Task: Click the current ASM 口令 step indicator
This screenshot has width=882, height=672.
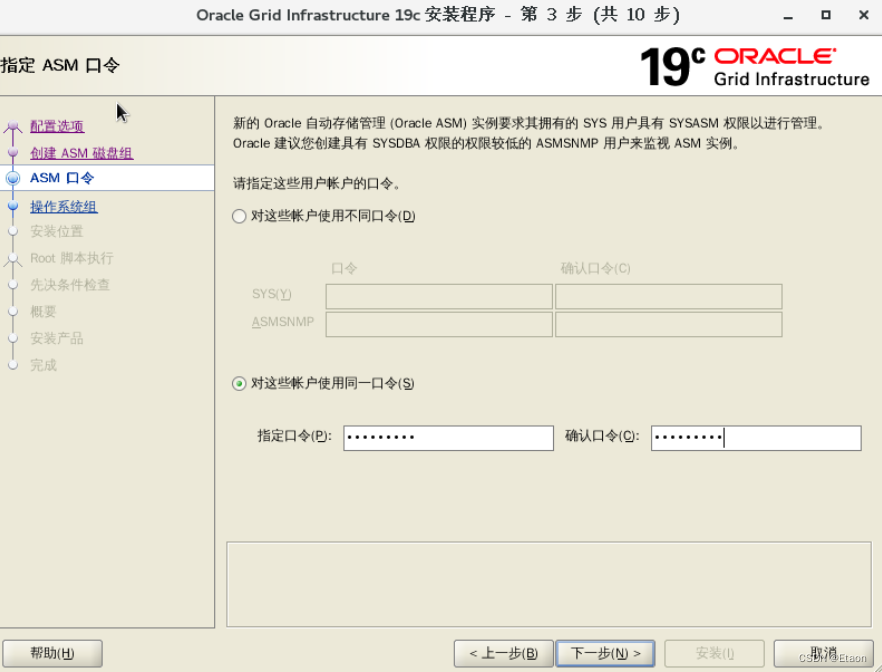Action: pos(13,178)
